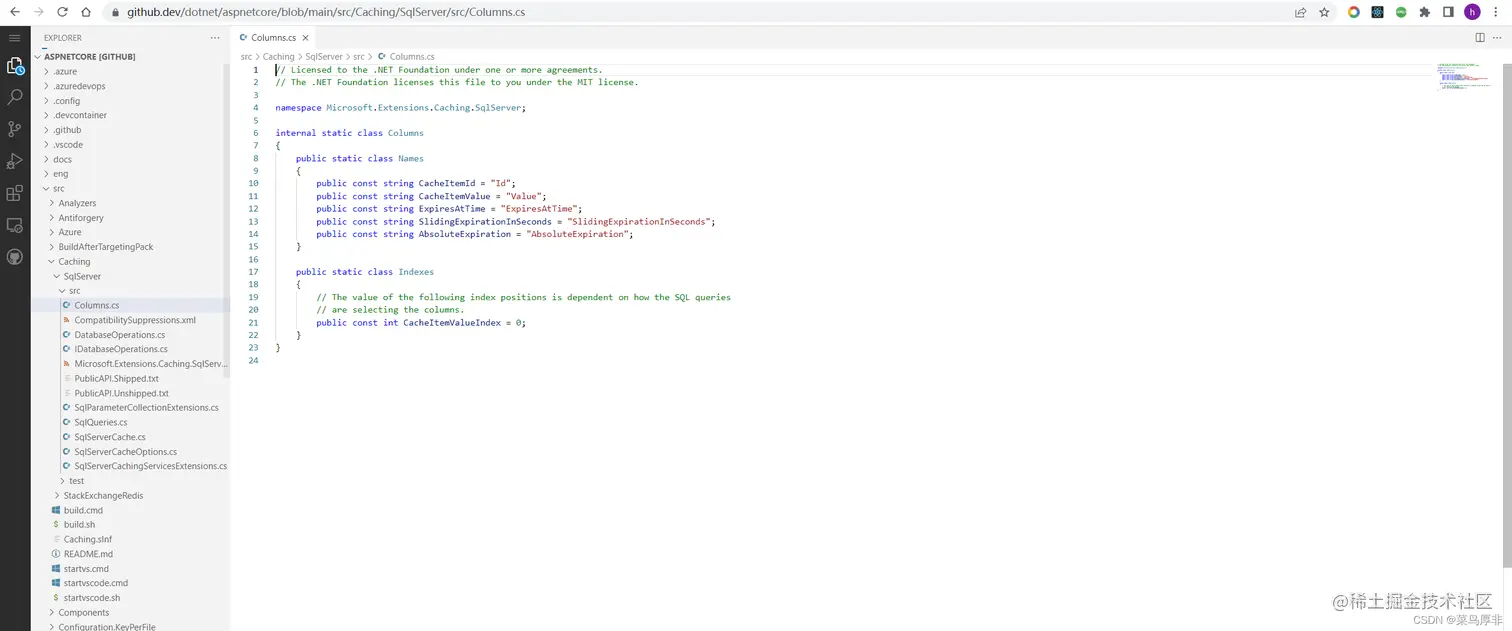Share this page from address bar
Viewport: 1512px width, 631px height.
click(1300, 12)
